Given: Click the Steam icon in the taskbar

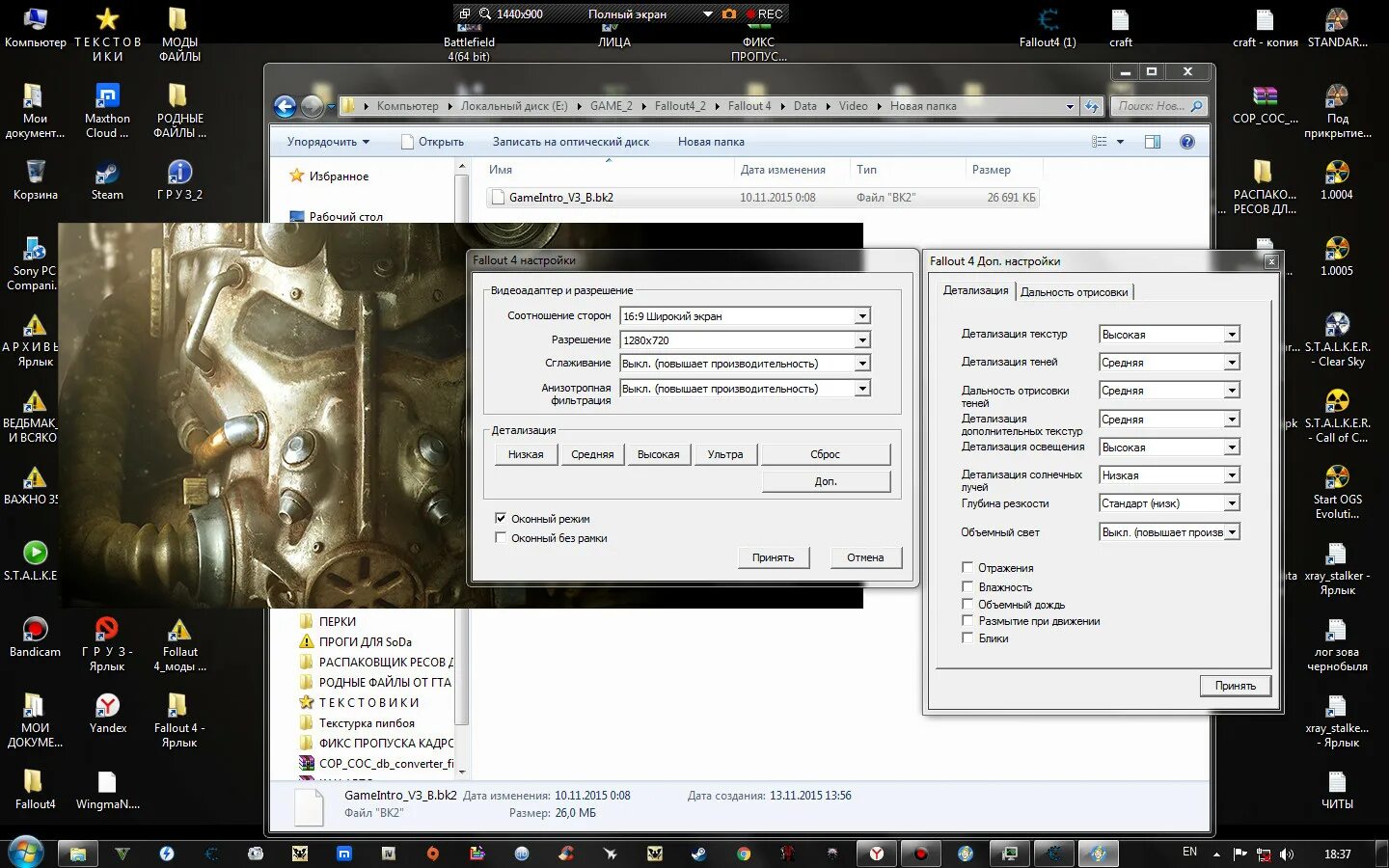Looking at the screenshot, I should click(698, 854).
